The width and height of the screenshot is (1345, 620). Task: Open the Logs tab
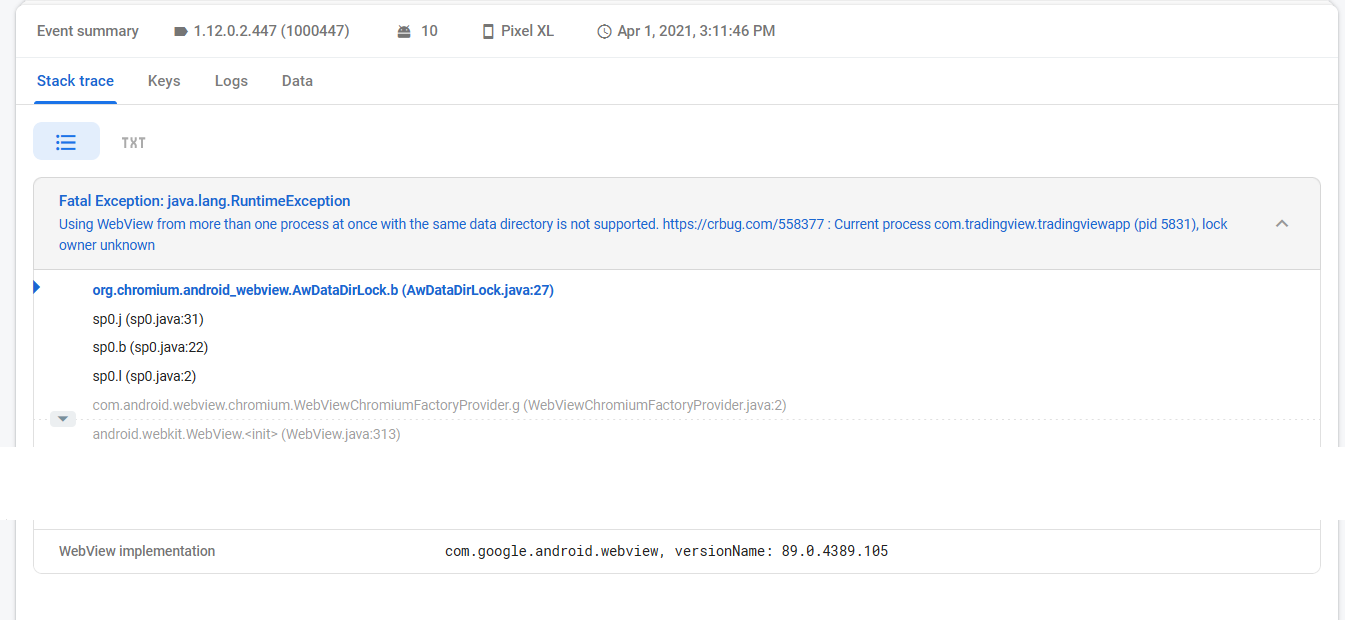click(231, 81)
